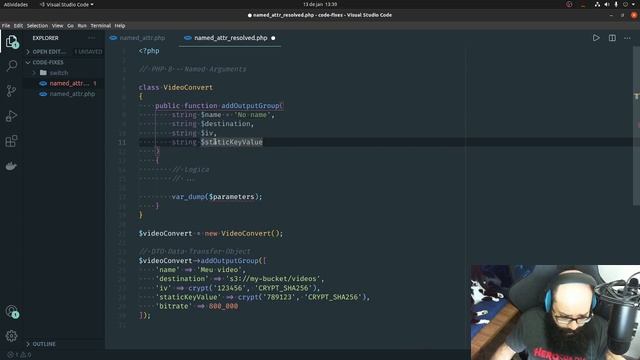The width and height of the screenshot is (640, 360).
Task: Expand the OPEN EDITORS section
Action: pos(28,52)
